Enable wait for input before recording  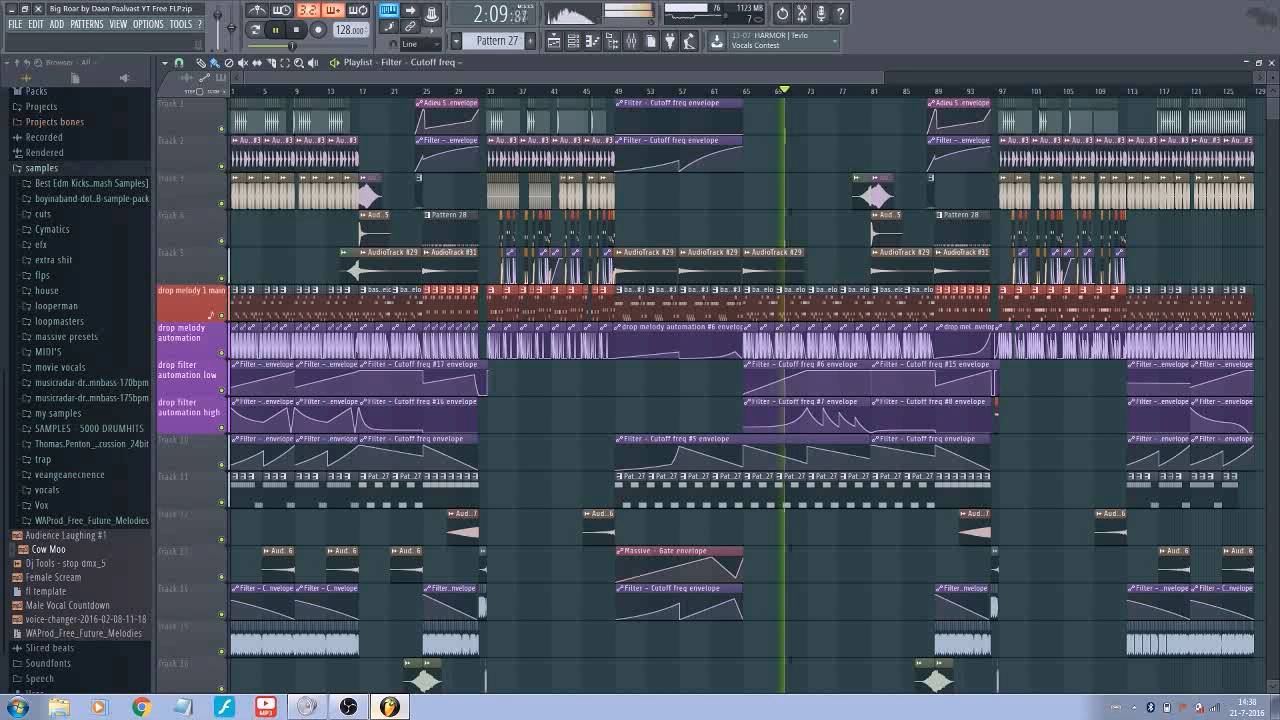281,10
